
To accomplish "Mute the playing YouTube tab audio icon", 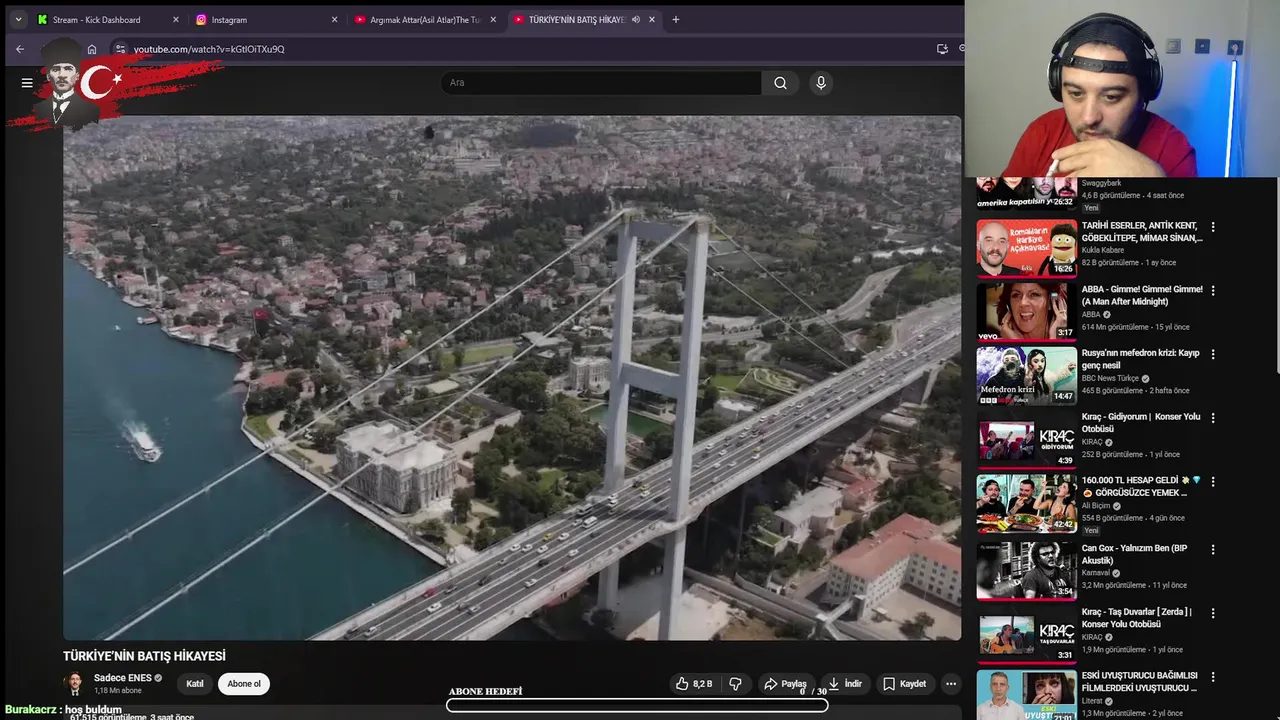I will [x=636, y=19].
